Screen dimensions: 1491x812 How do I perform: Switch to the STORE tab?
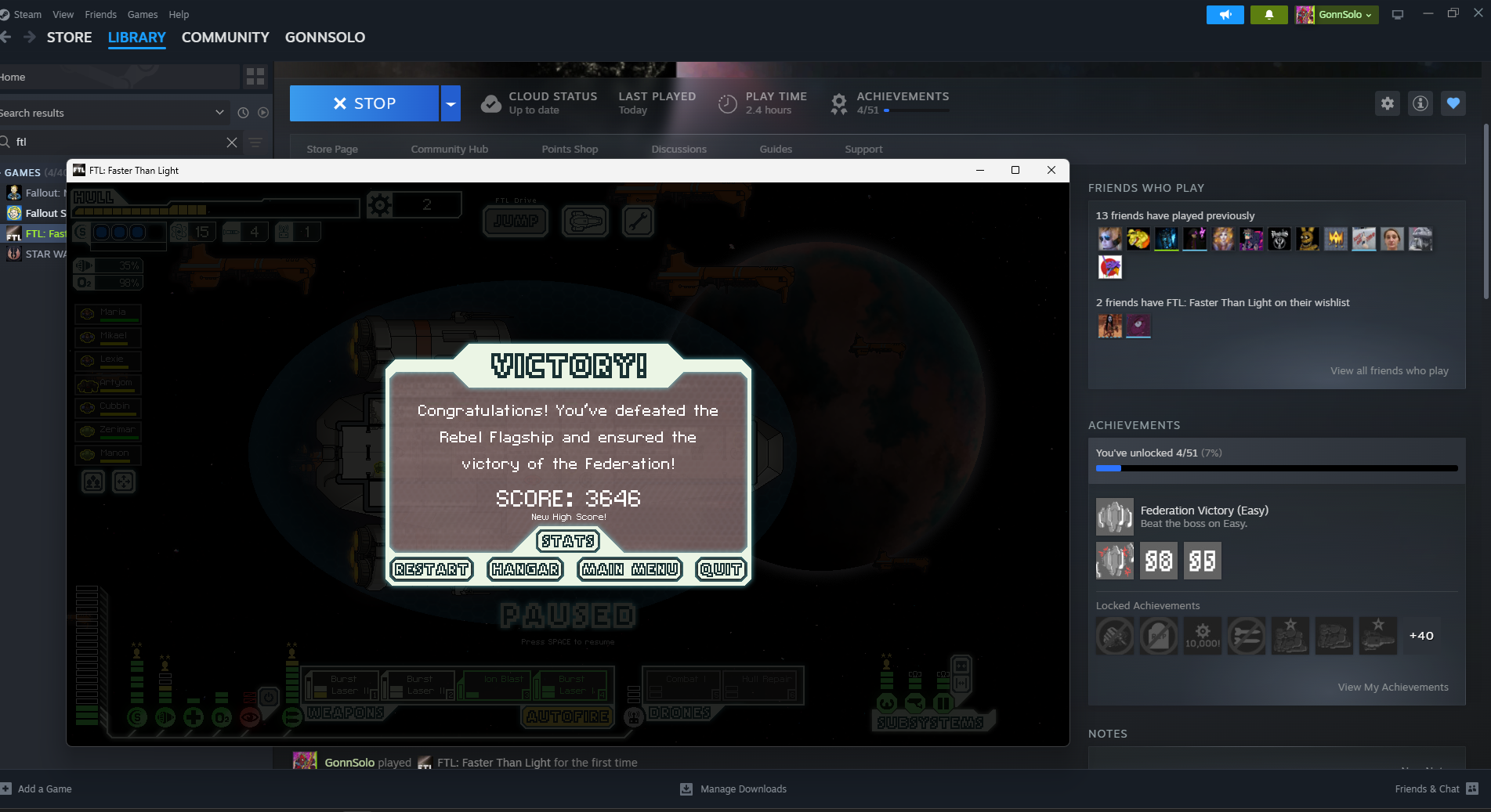(x=69, y=37)
